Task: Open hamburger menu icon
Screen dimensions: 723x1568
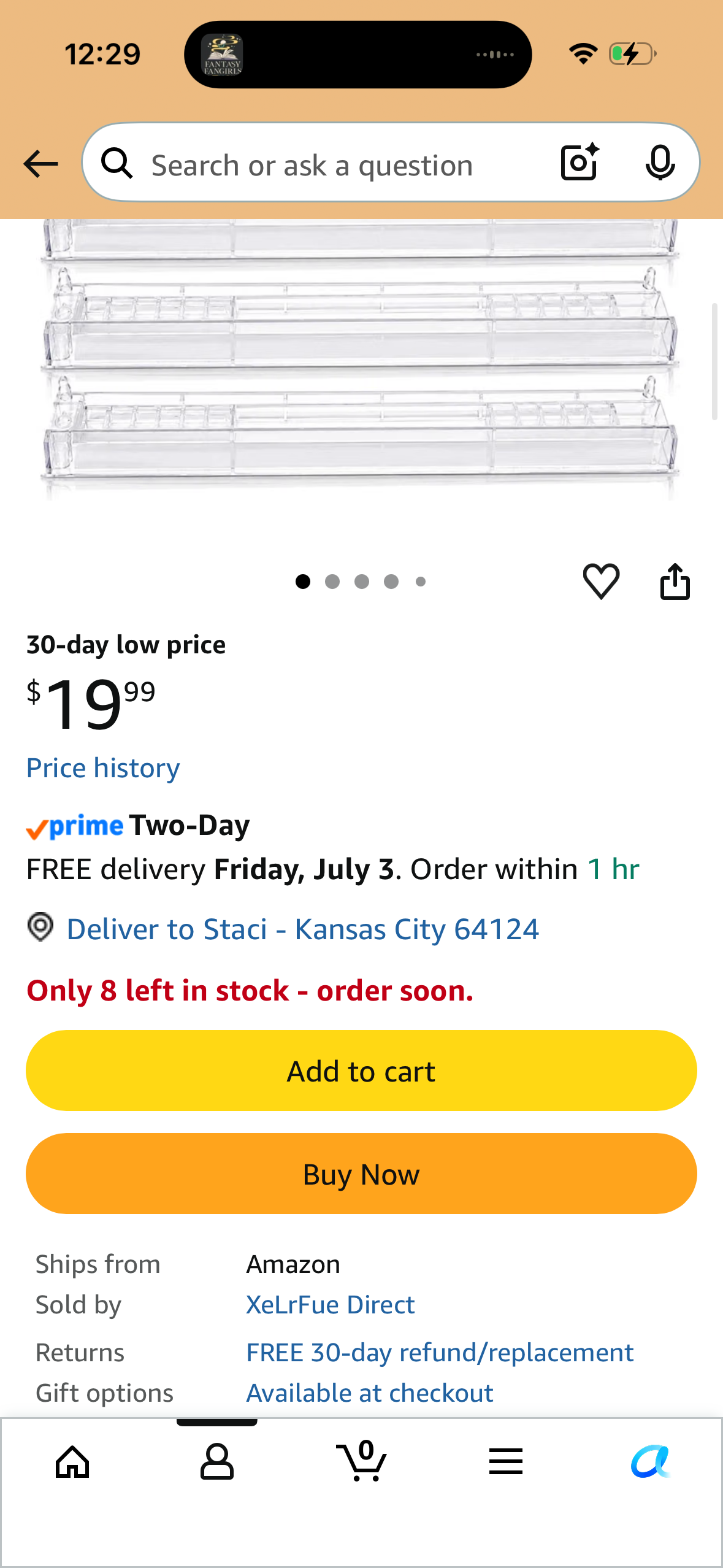Action: point(506,1461)
